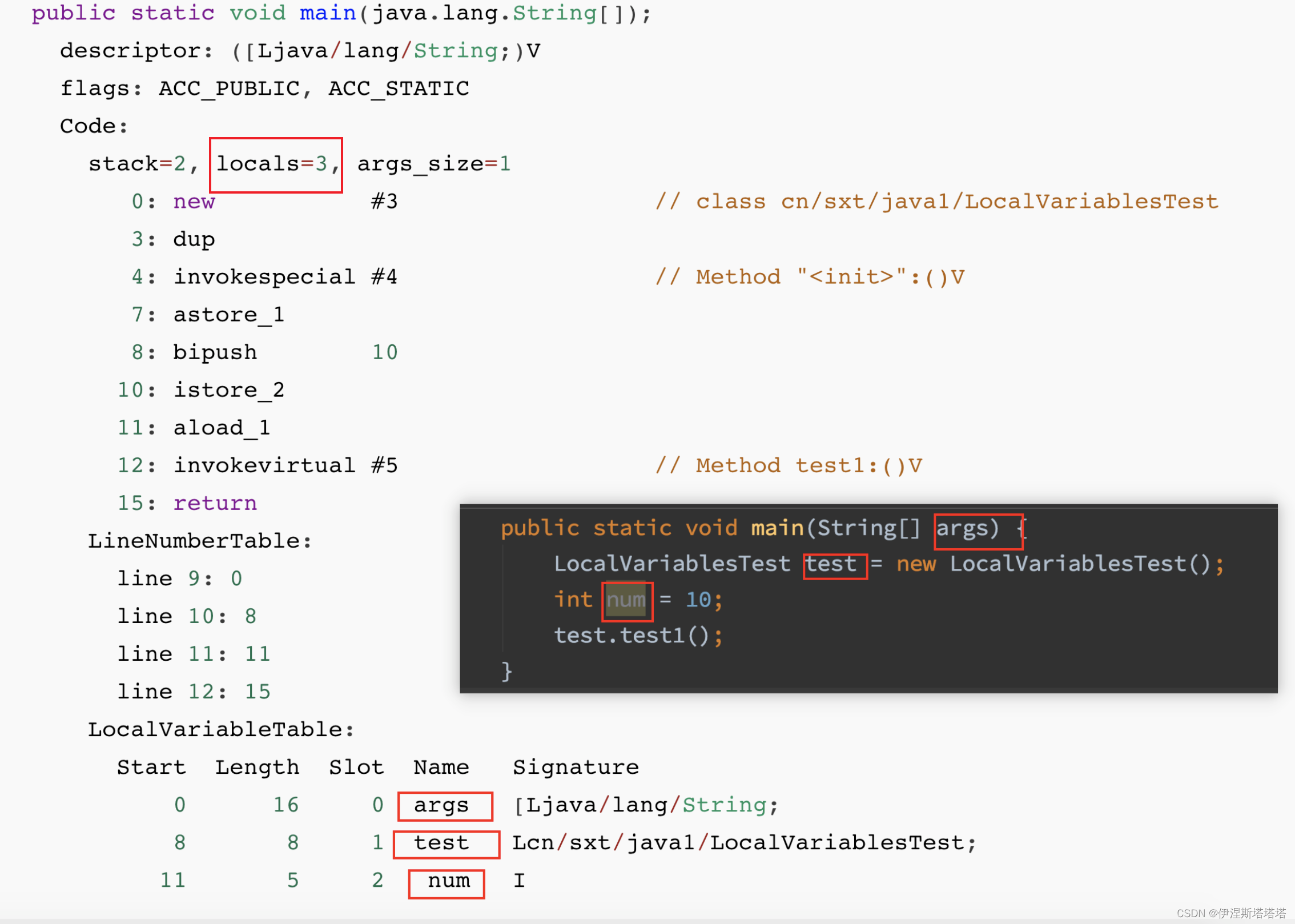The width and height of the screenshot is (1295, 924).
Task: Click the 'LocalVariableTable:' heading
Action: [x=221, y=729]
